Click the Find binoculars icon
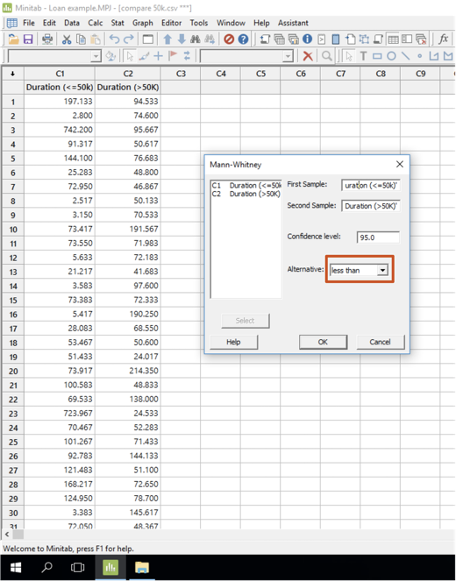Image resolution: width=456 pixels, height=581 pixels. coord(195,39)
